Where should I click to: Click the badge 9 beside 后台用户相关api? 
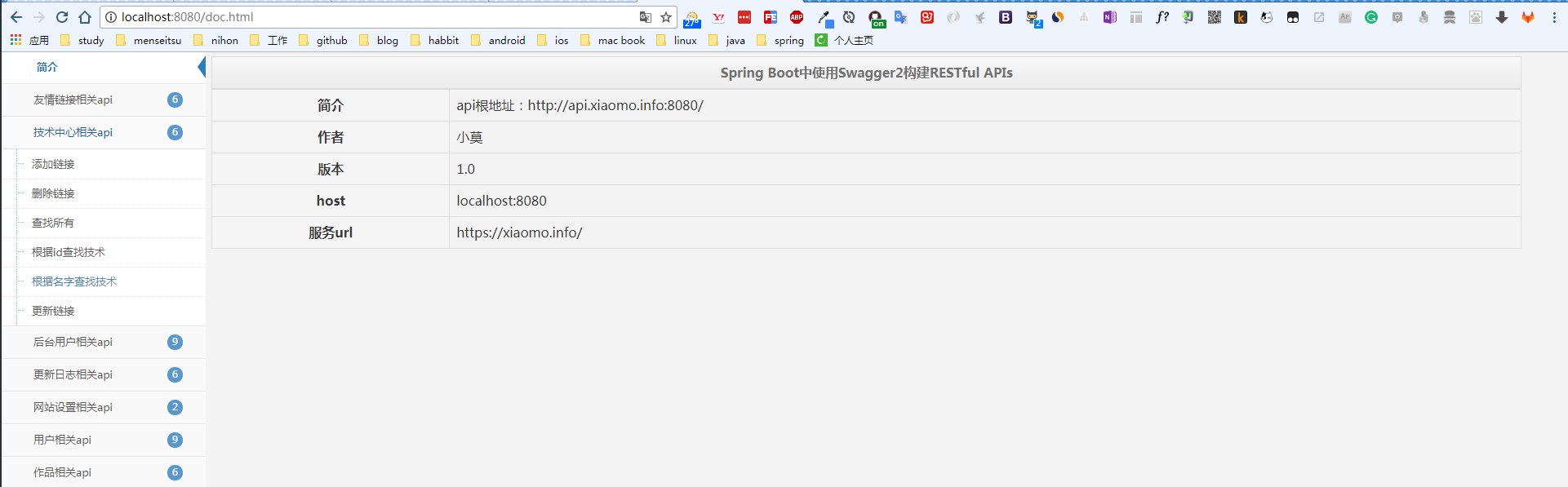[x=175, y=342]
